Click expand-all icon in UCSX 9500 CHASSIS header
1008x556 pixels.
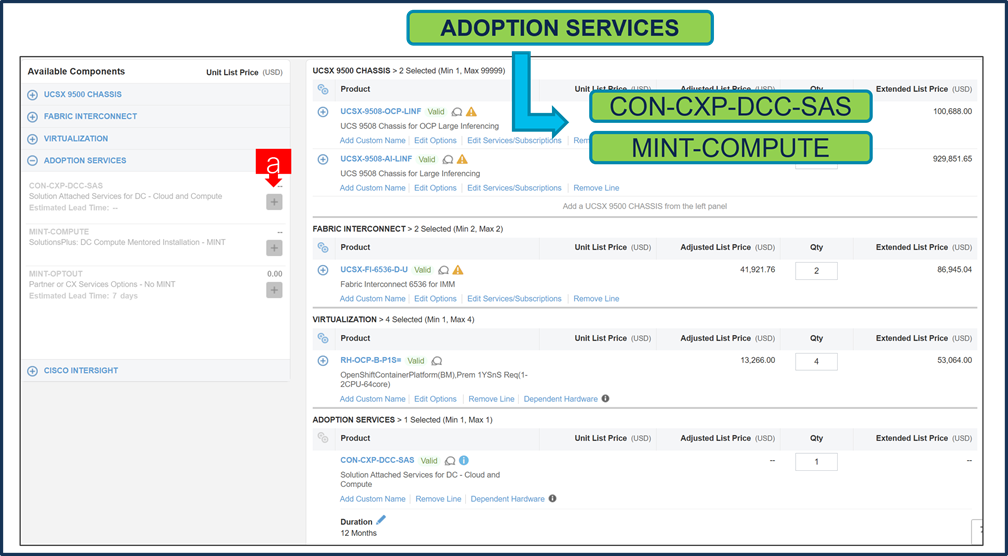click(x=323, y=89)
